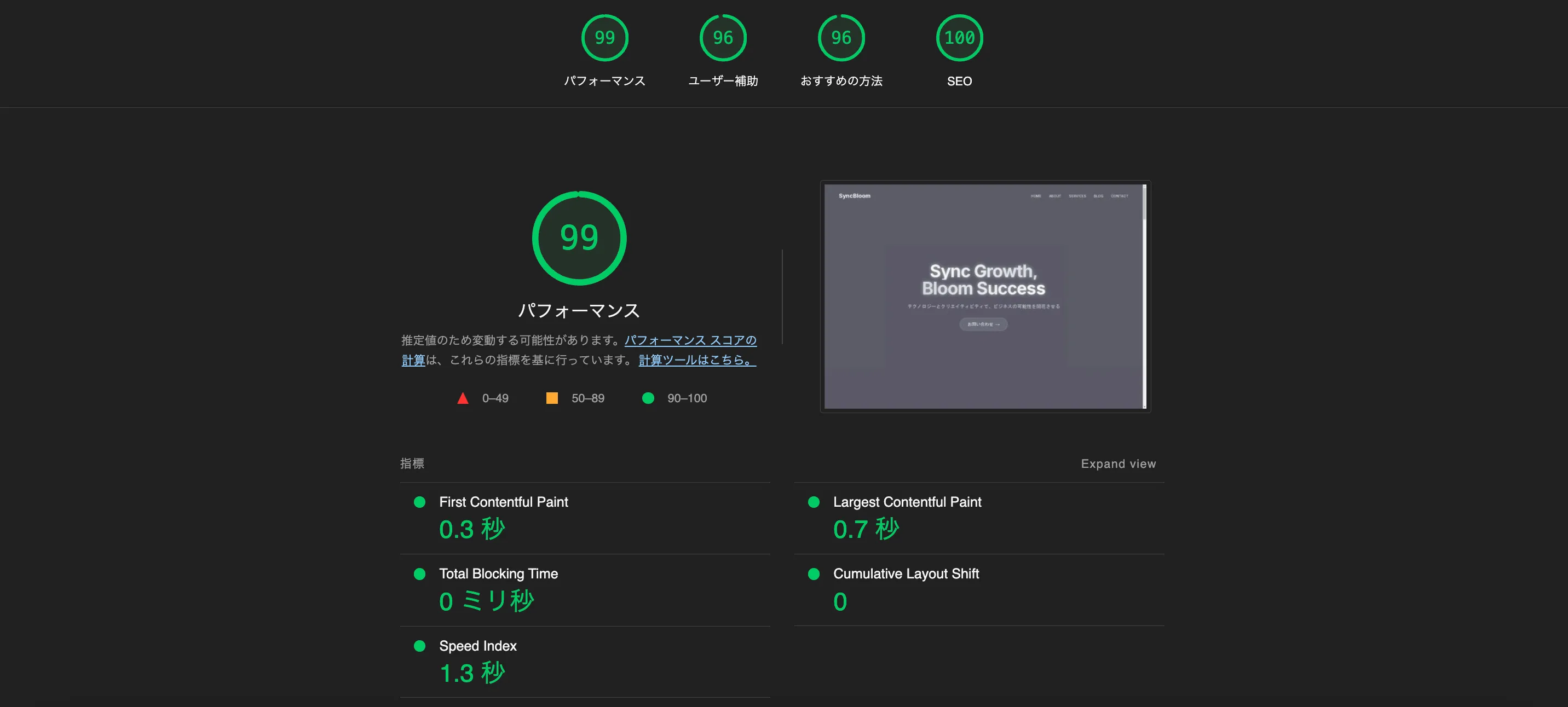
Task: Select the SEO category label
Action: (x=959, y=81)
